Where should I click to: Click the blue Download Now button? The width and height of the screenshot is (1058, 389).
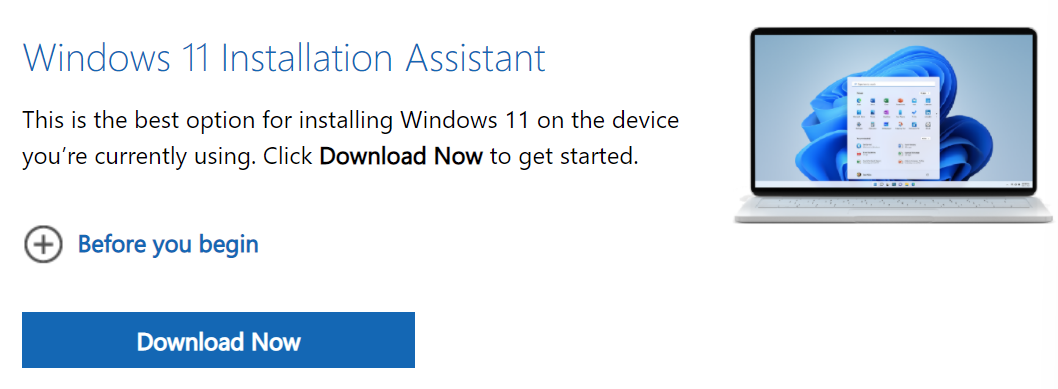[x=218, y=340]
